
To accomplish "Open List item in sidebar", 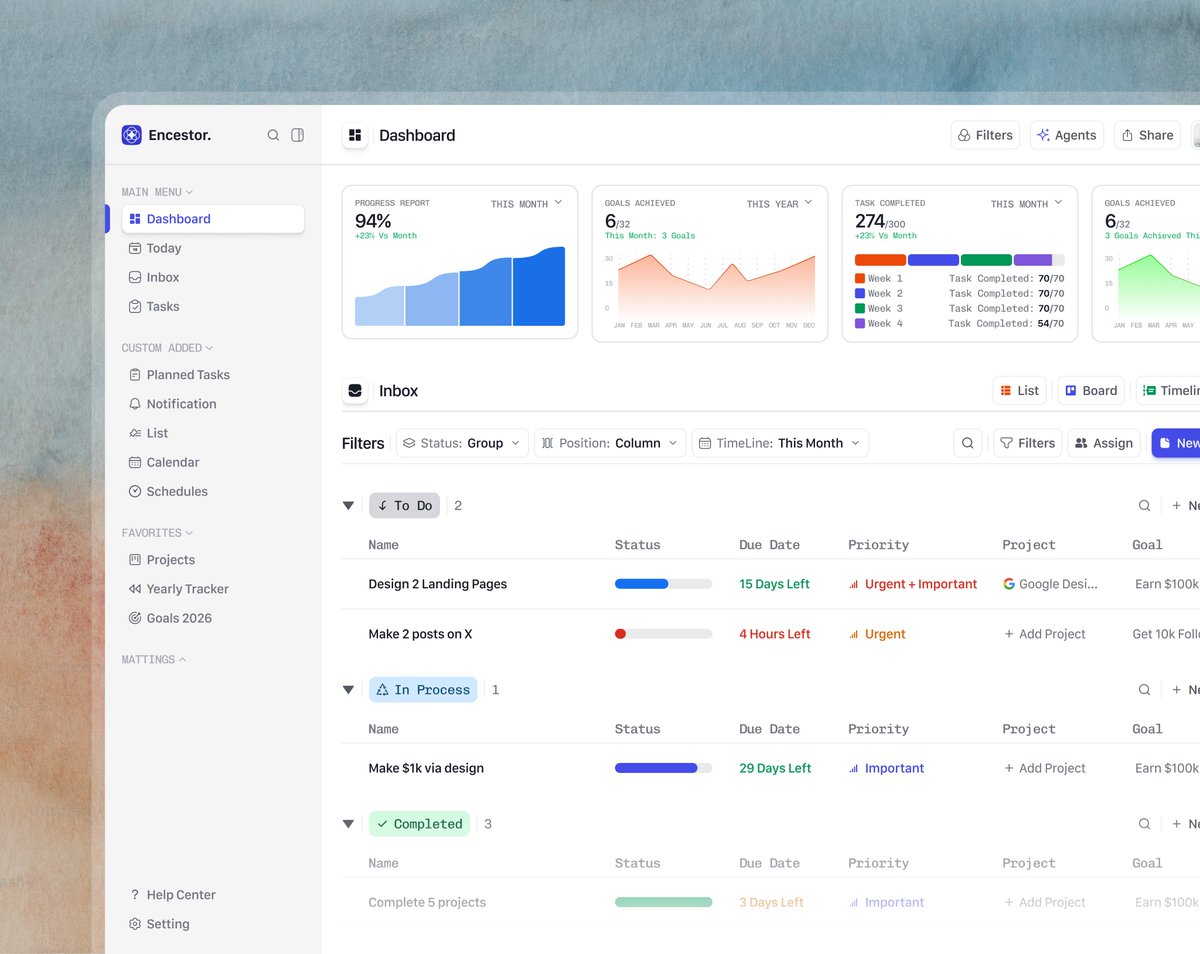I will (x=148, y=433).
